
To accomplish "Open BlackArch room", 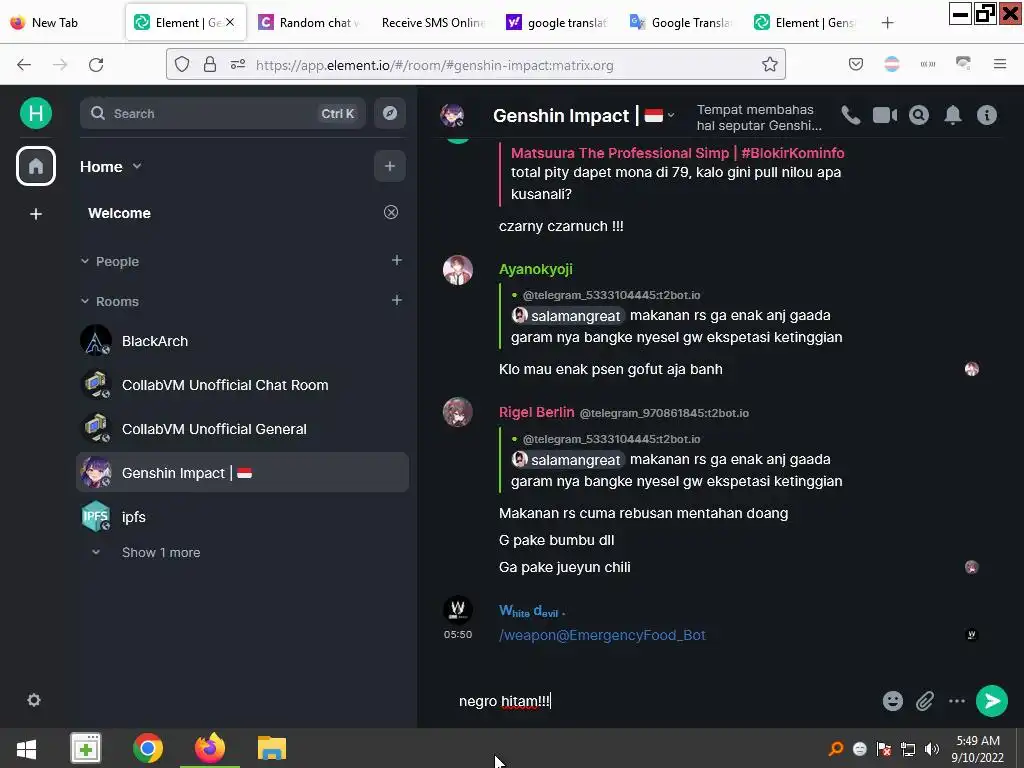I will pos(243,341).
